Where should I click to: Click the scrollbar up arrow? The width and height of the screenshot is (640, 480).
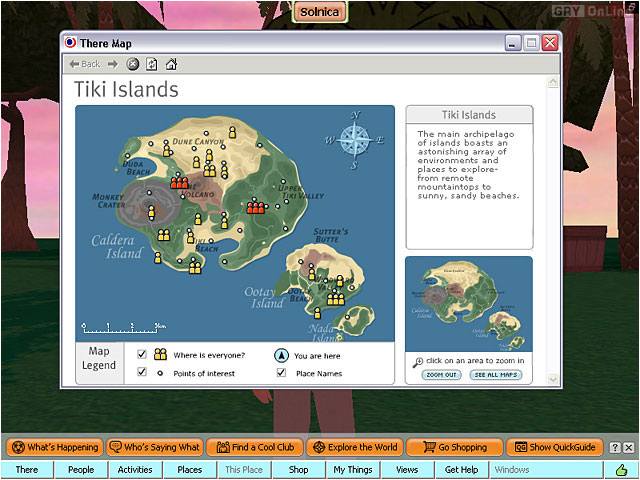[553, 82]
